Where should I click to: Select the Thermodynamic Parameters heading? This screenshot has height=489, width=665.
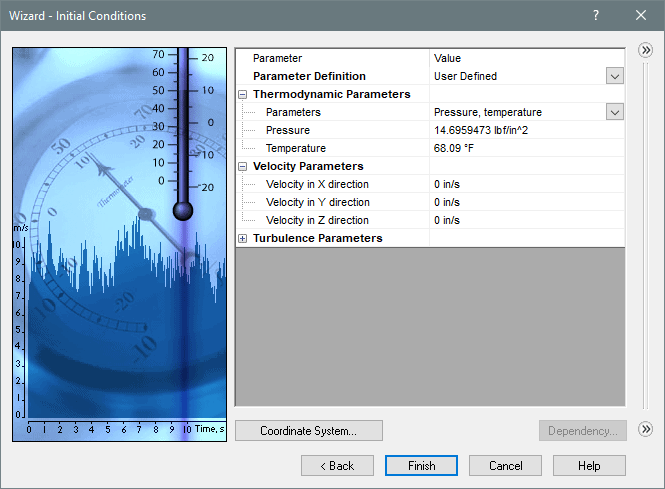pyautogui.click(x=332, y=94)
